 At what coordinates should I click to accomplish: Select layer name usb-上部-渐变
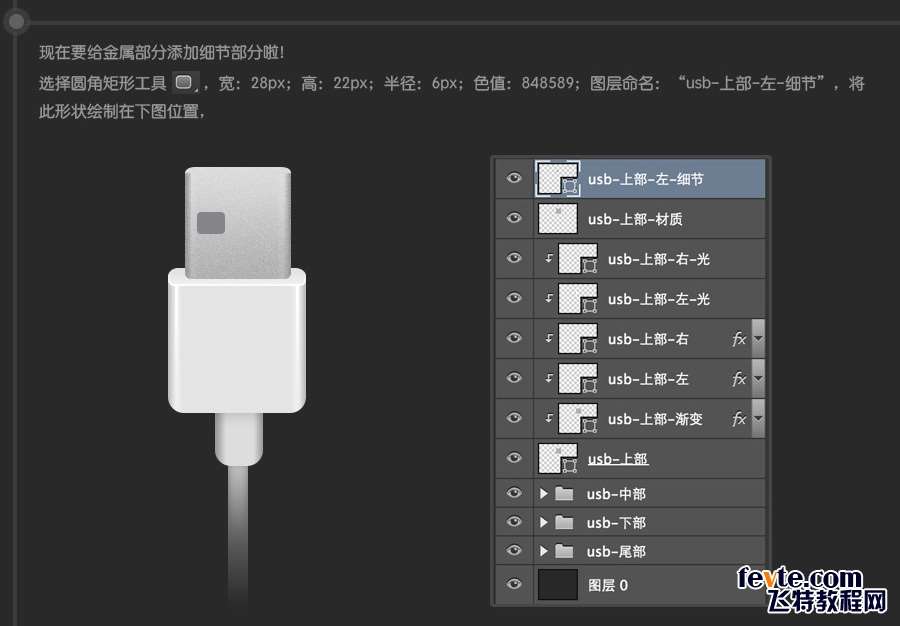[655, 419]
